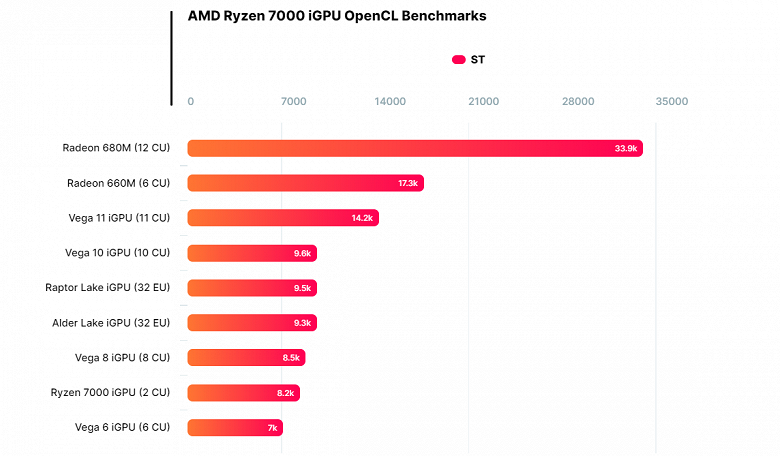This screenshot has height=456, width=780.
Task: Select the Raptor Lake iGPU bar
Action: pyautogui.click(x=252, y=288)
